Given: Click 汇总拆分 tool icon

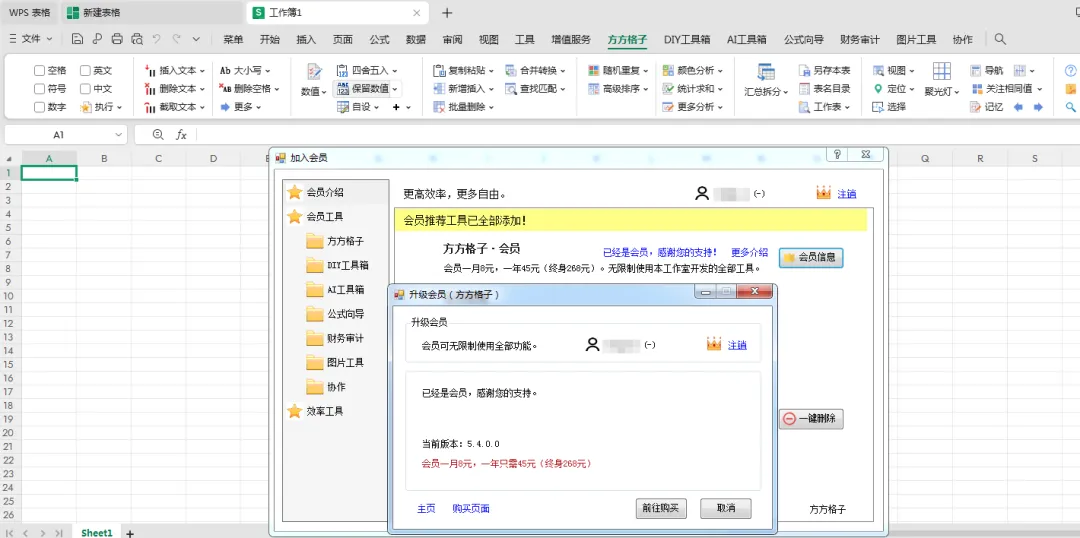Looking at the screenshot, I should [766, 72].
